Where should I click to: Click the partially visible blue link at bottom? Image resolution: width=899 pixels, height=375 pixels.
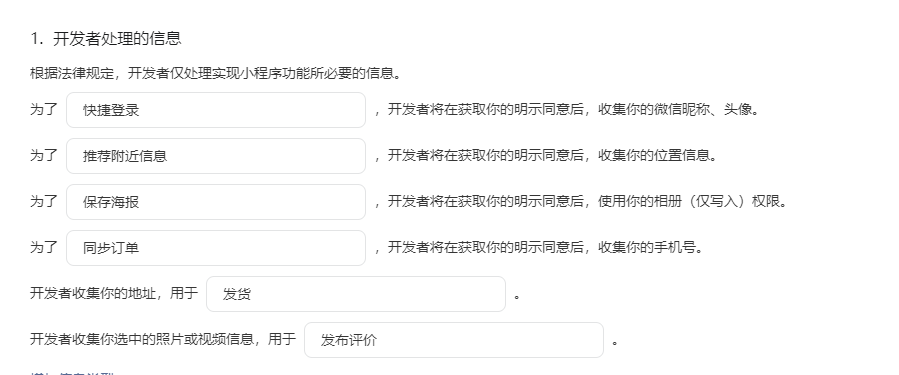(x=72, y=373)
